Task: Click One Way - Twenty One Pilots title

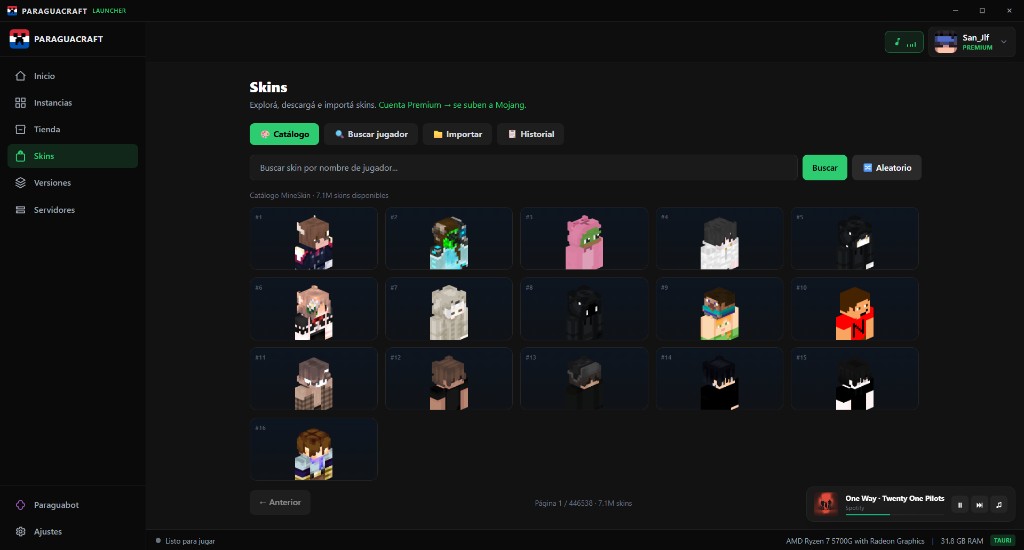Action: tap(895, 498)
